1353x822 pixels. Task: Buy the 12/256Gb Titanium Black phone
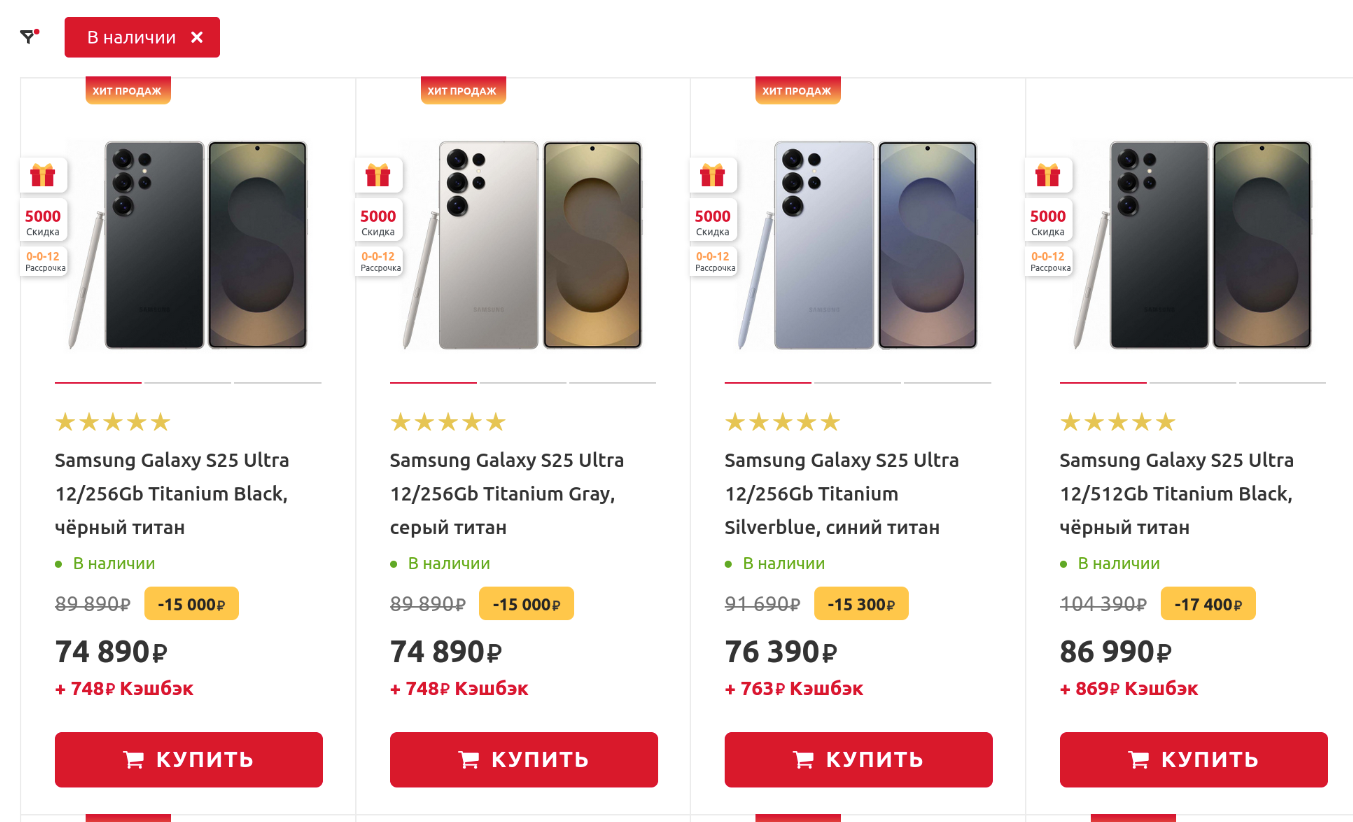(189, 759)
